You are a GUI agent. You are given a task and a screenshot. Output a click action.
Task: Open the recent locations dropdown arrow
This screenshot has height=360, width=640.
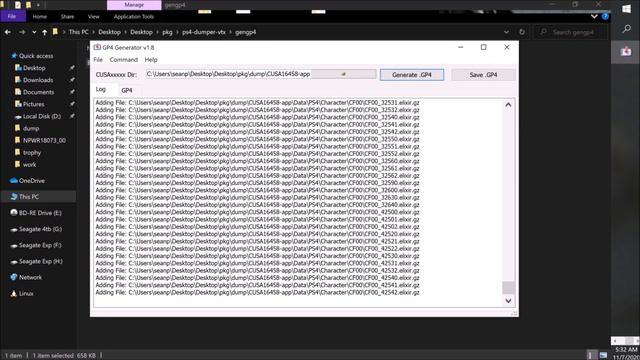(34, 32)
